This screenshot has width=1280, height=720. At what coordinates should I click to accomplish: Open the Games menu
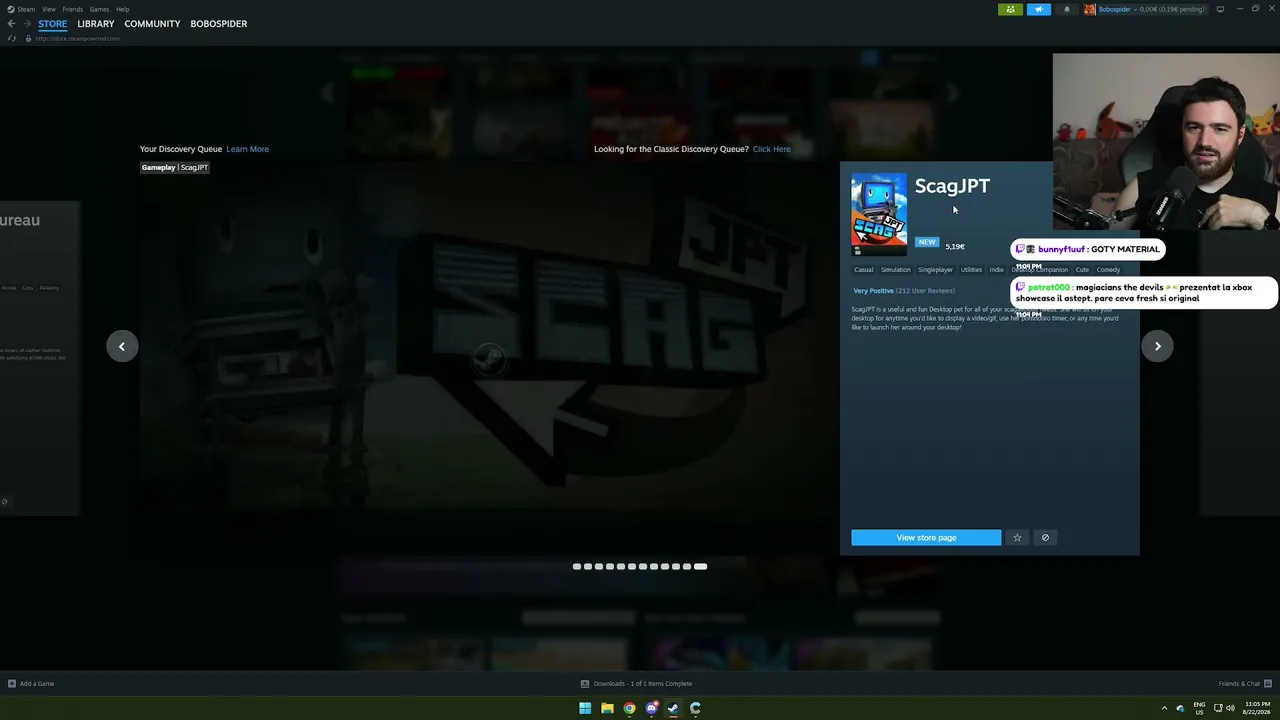[99, 9]
